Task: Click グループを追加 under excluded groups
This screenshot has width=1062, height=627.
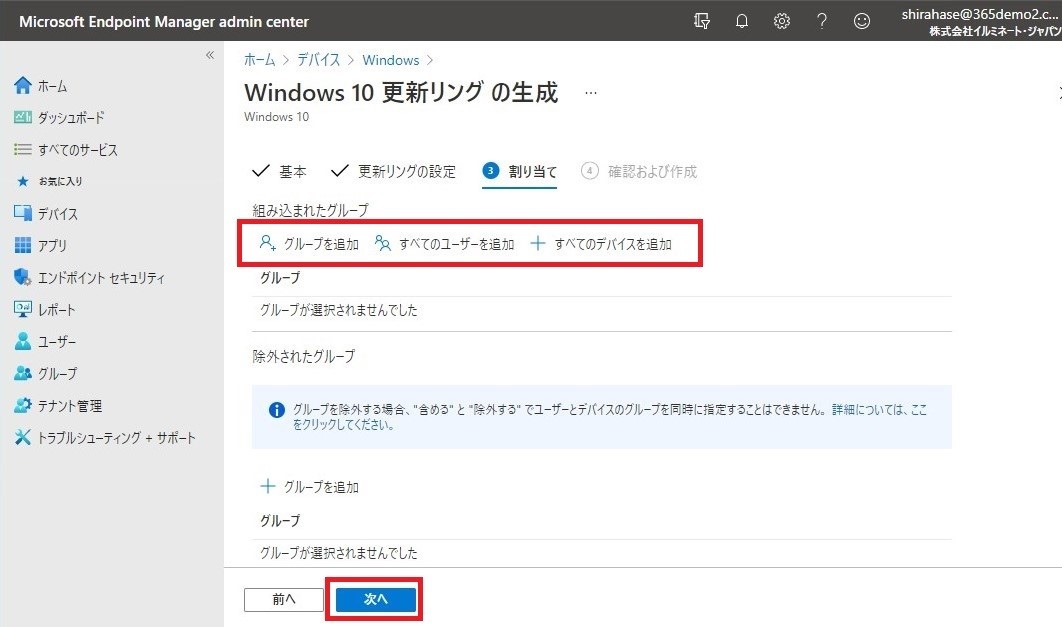Action: coord(321,487)
